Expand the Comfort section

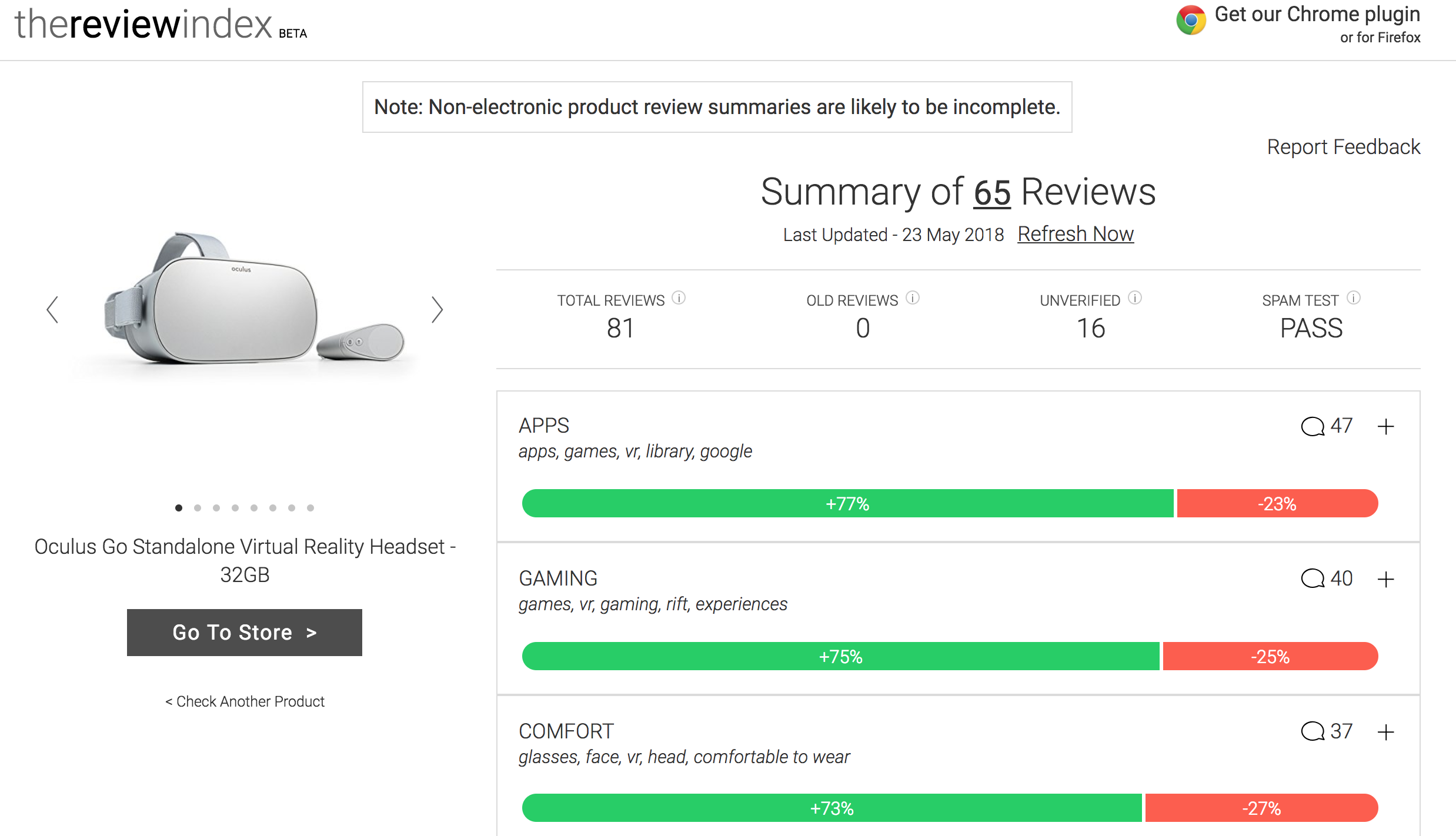click(x=1386, y=732)
